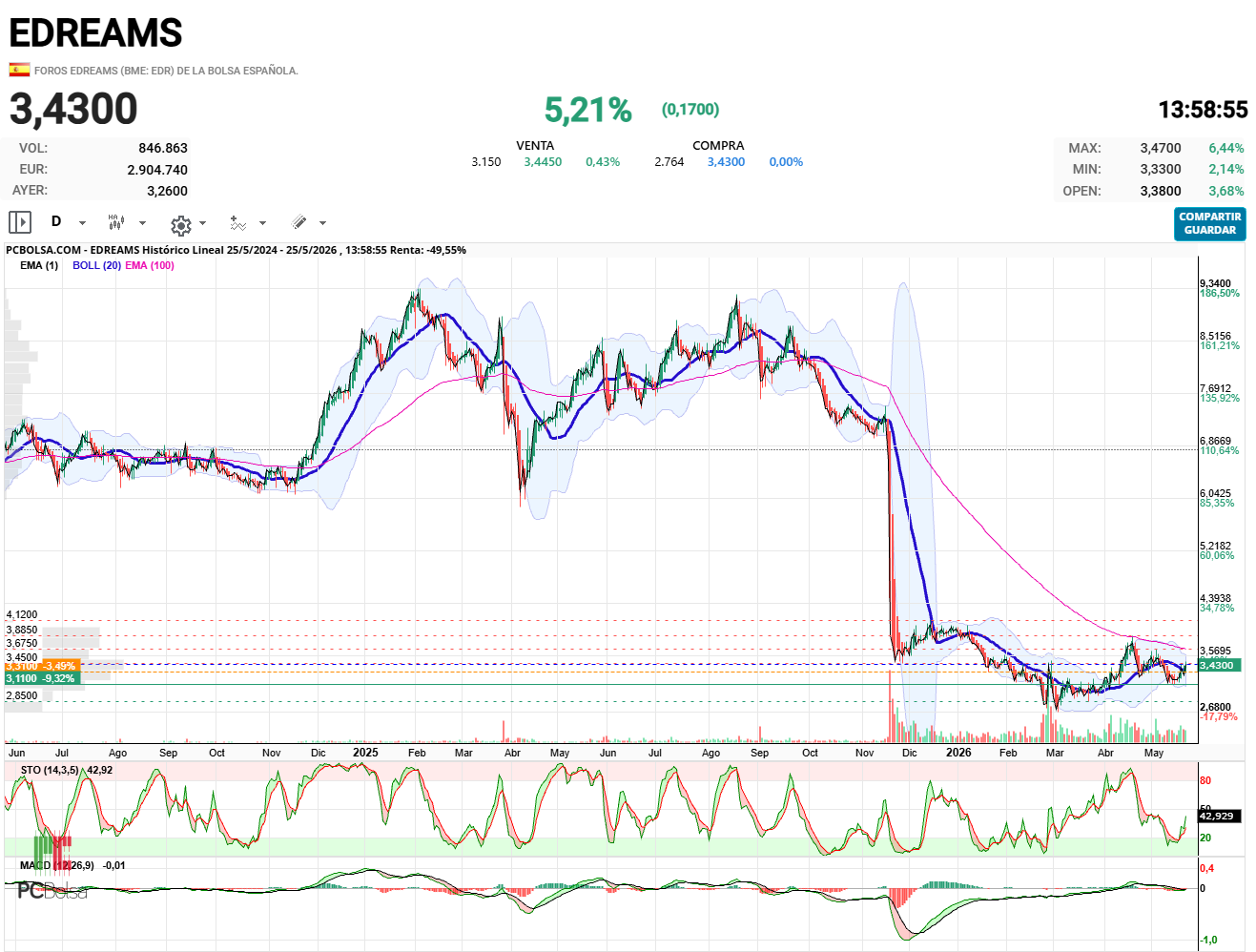Click the OPEN value 3,3800

click(x=1161, y=191)
